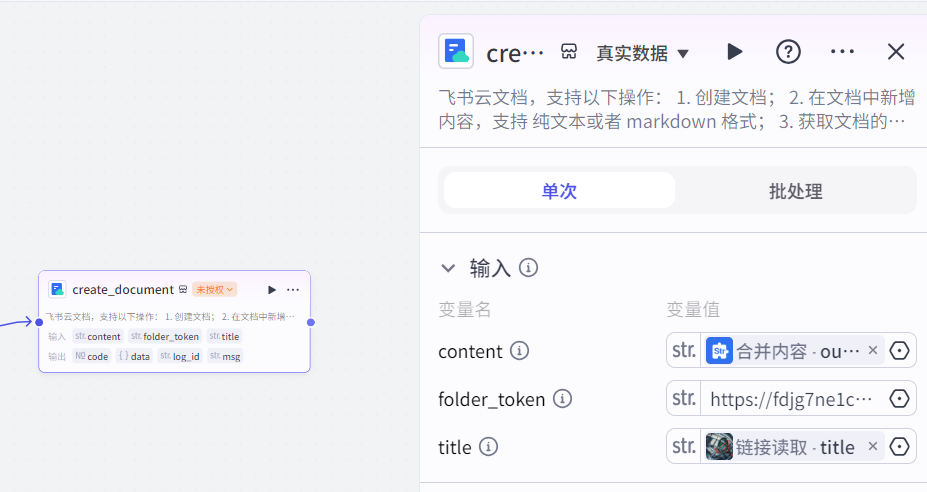
Task: Switch to the 单次 tab
Action: point(559,191)
